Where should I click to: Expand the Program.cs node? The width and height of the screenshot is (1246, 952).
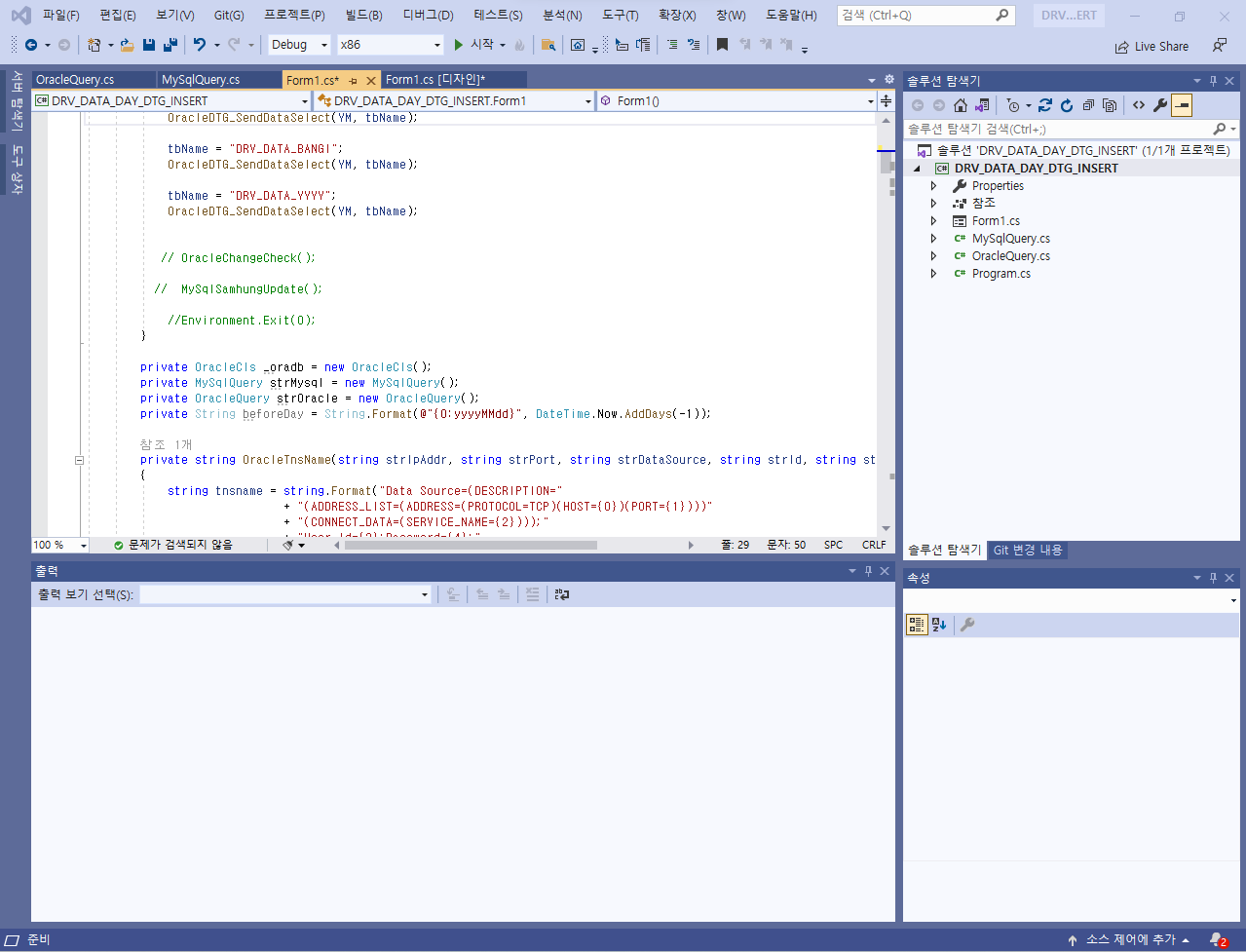pyautogui.click(x=933, y=274)
